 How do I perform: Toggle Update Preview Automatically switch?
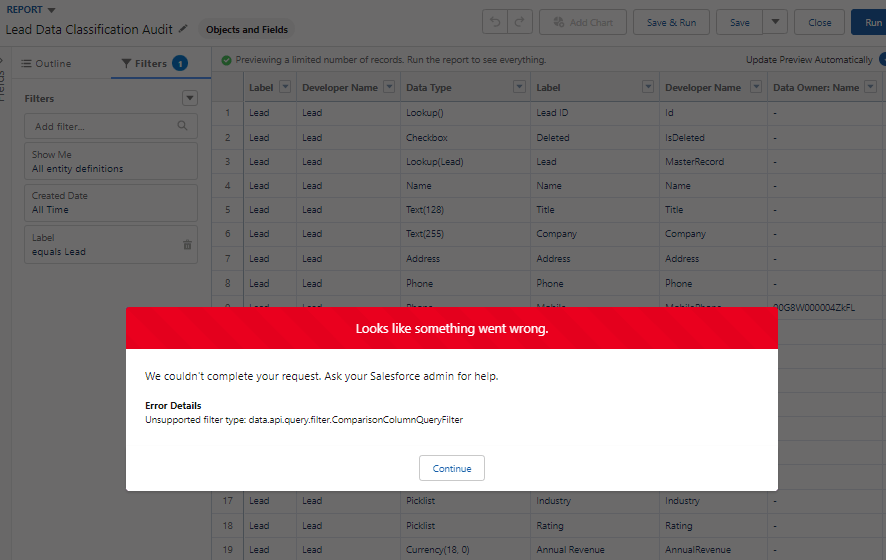click(881, 60)
